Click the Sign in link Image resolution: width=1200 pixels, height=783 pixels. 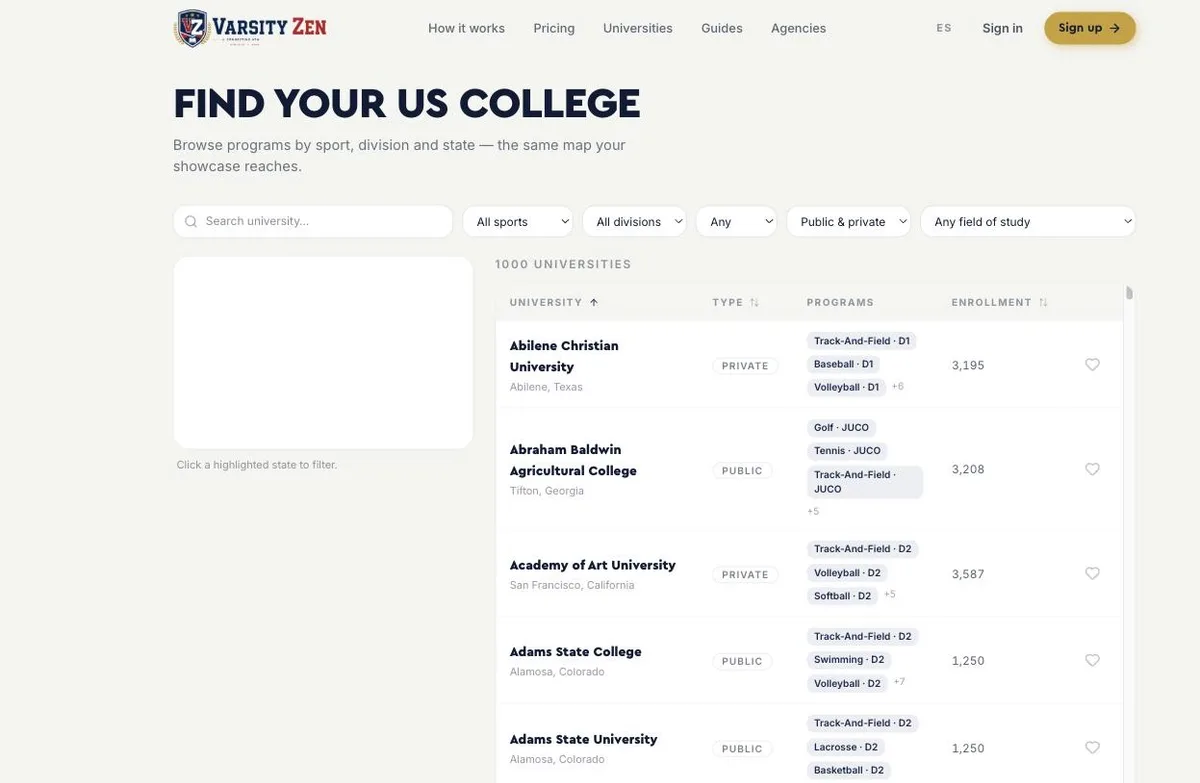(x=1002, y=28)
